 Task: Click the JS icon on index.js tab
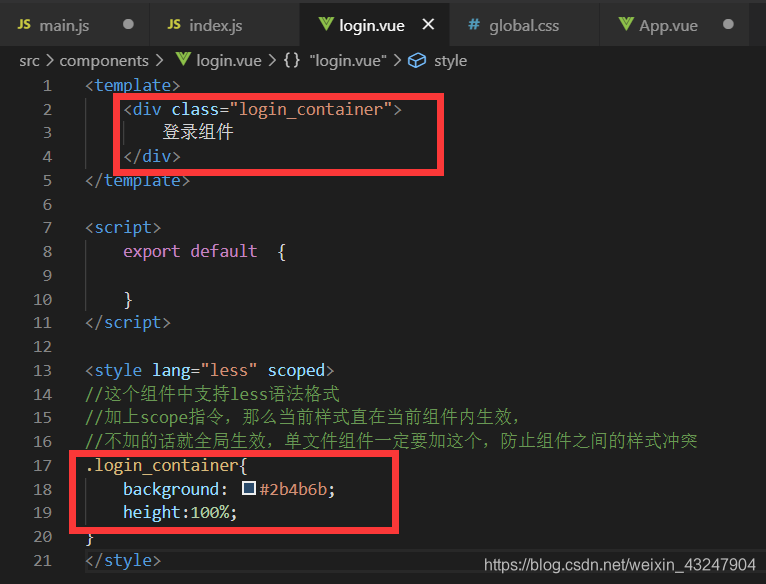pyautogui.click(x=174, y=24)
